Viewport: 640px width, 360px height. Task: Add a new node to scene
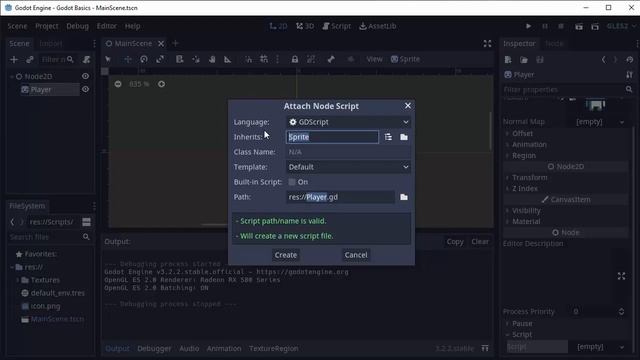click(14, 60)
